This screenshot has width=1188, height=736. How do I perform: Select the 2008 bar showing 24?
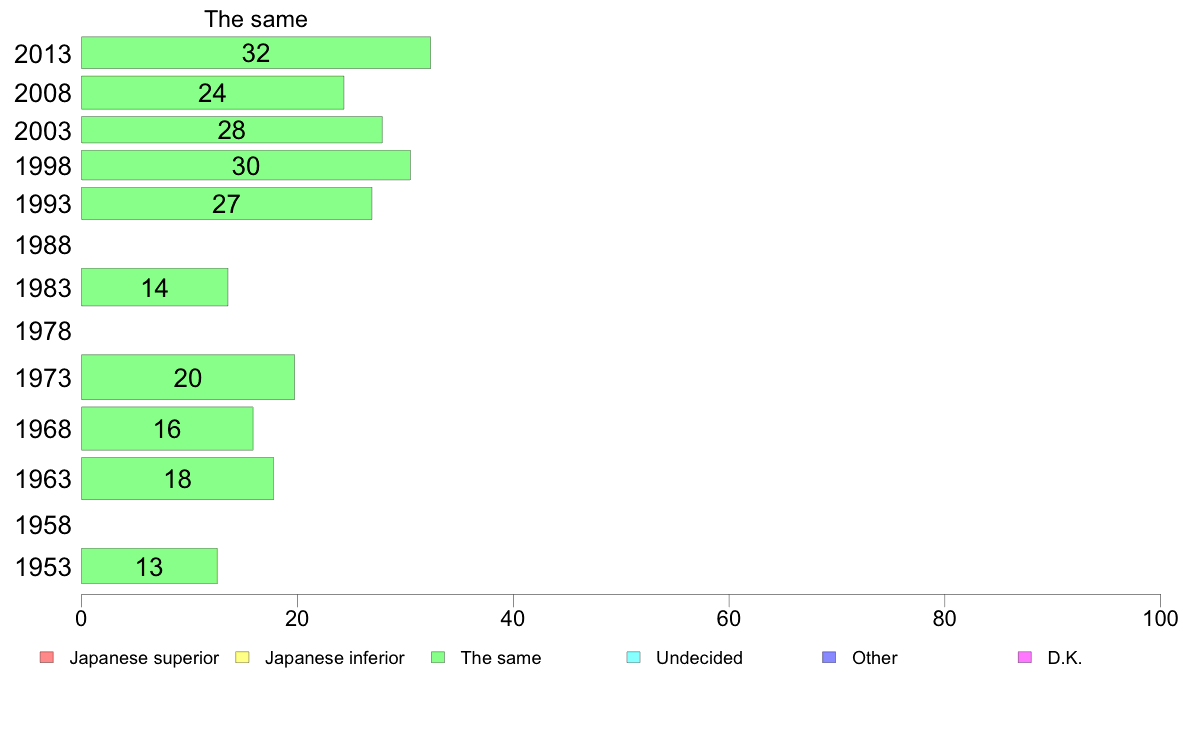pyautogui.click(x=212, y=92)
